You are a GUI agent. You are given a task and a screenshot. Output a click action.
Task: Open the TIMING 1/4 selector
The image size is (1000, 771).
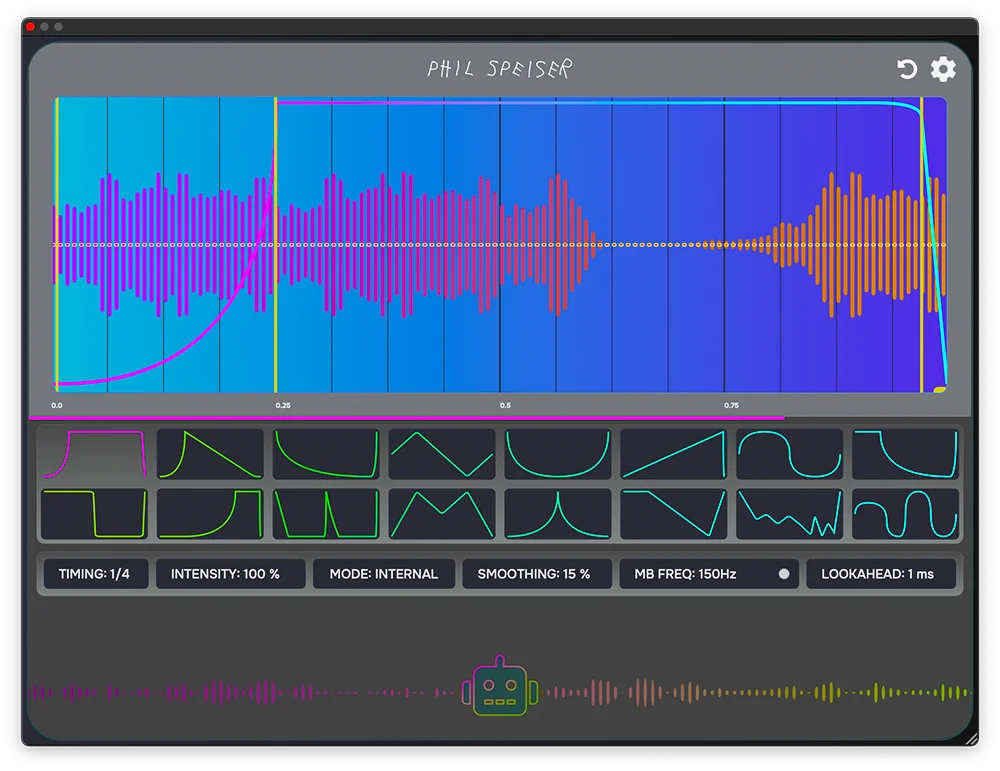96,574
